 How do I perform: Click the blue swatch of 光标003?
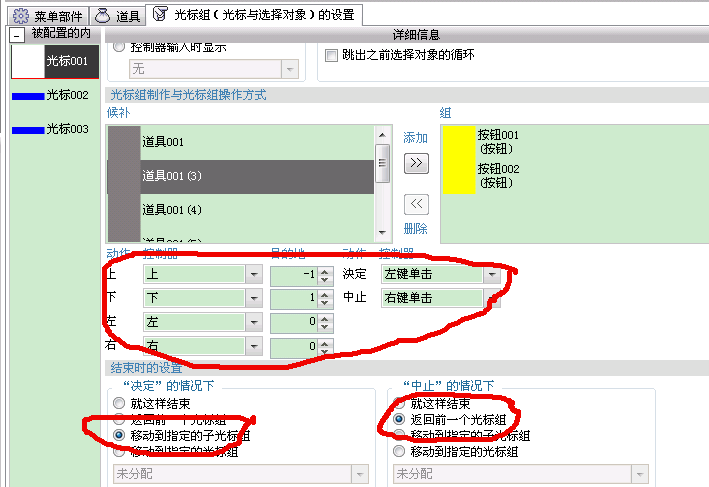click(x=28, y=130)
